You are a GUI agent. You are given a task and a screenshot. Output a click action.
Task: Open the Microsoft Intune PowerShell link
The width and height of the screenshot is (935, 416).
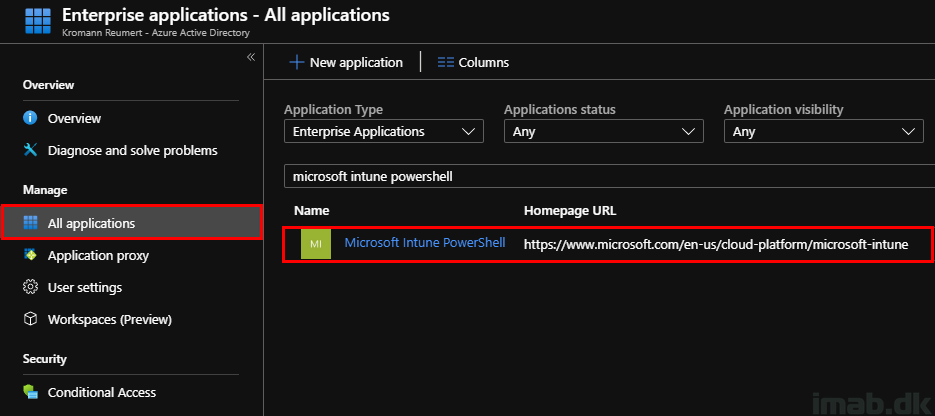pos(425,243)
